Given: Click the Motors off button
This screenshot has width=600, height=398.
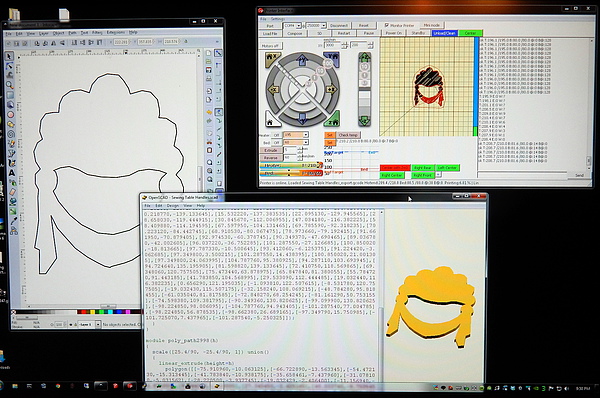Looking at the screenshot, I should (x=271, y=46).
